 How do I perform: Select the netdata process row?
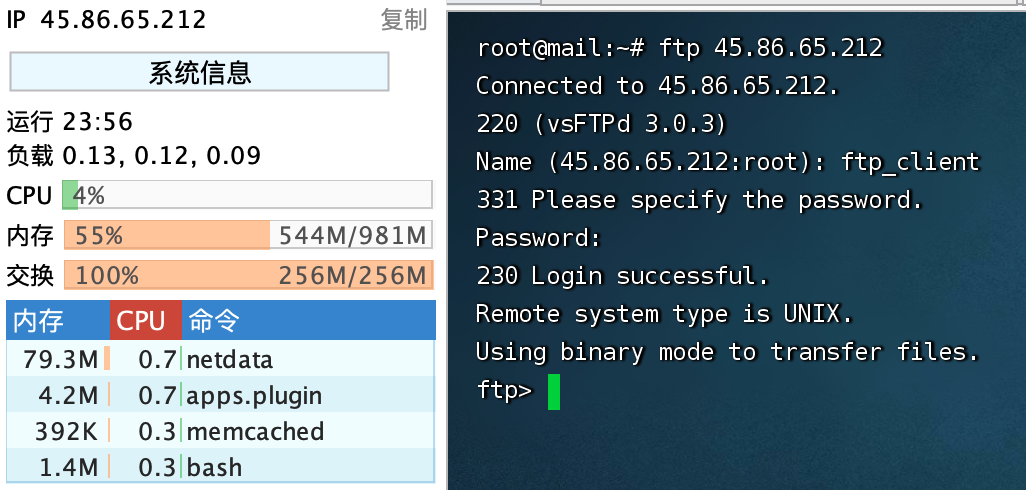coord(221,359)
